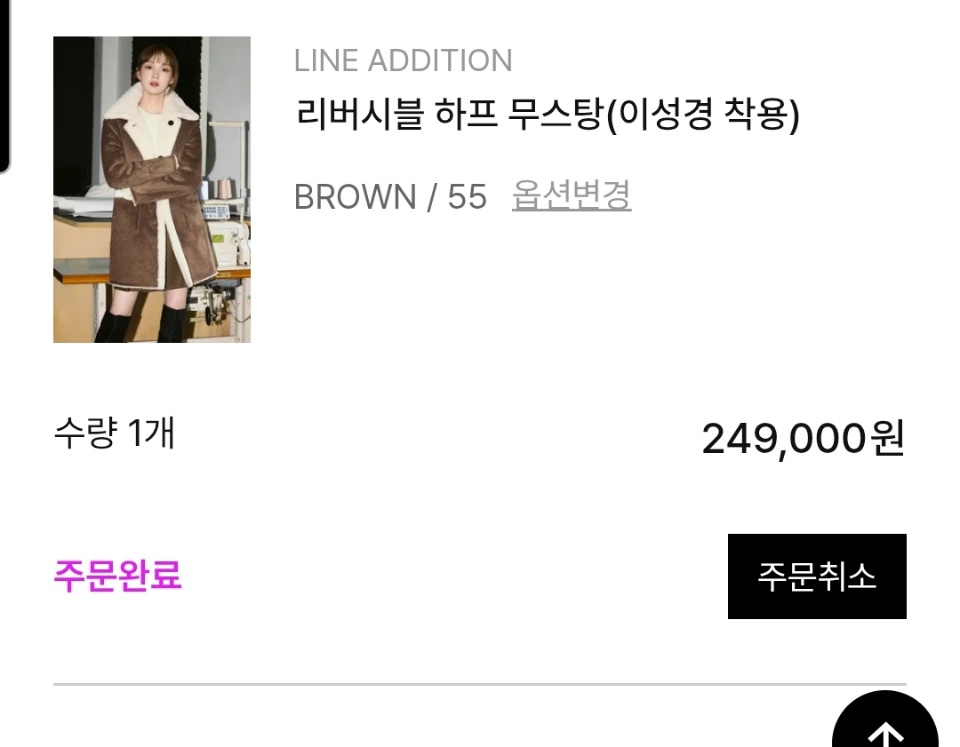Tap the 주문완료 order status label
The height and width of the screenshot is (747, 960).
click(118, 576)
